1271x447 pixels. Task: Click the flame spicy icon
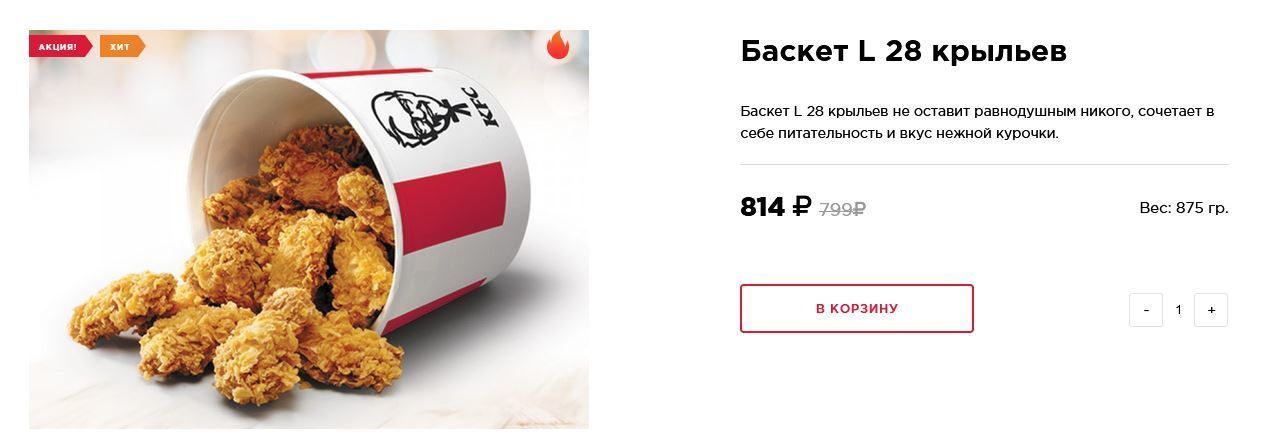pyautogui.click(x=557, y=46)
